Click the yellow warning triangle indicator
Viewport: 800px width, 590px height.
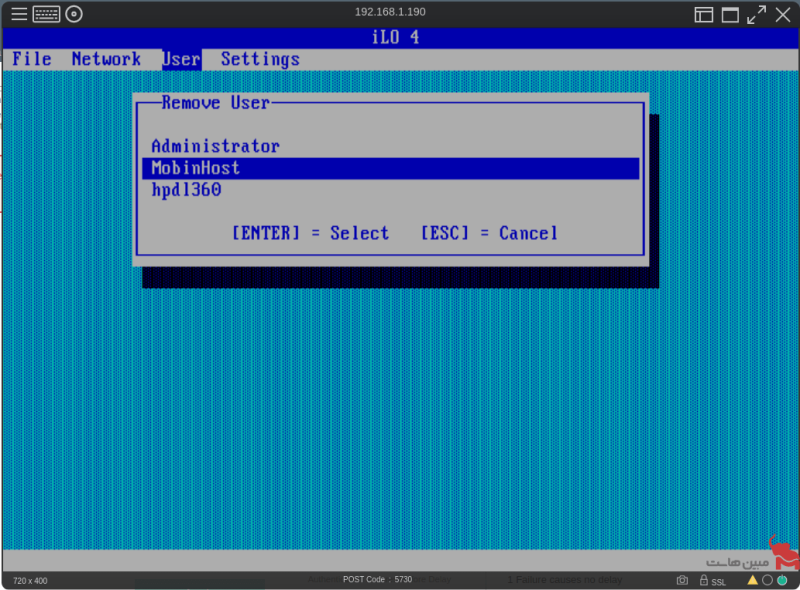point(752,580)
